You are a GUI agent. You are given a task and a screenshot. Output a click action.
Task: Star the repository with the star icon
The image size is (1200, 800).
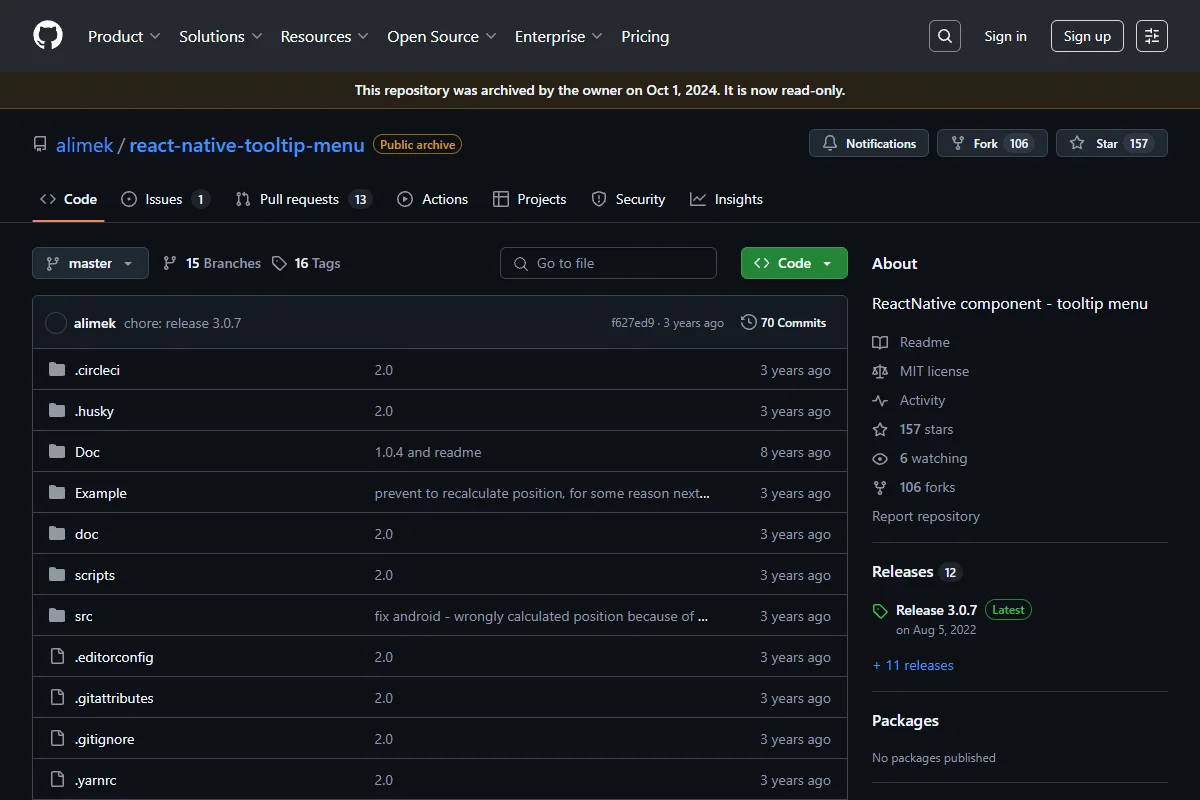tap(1077, 143)
